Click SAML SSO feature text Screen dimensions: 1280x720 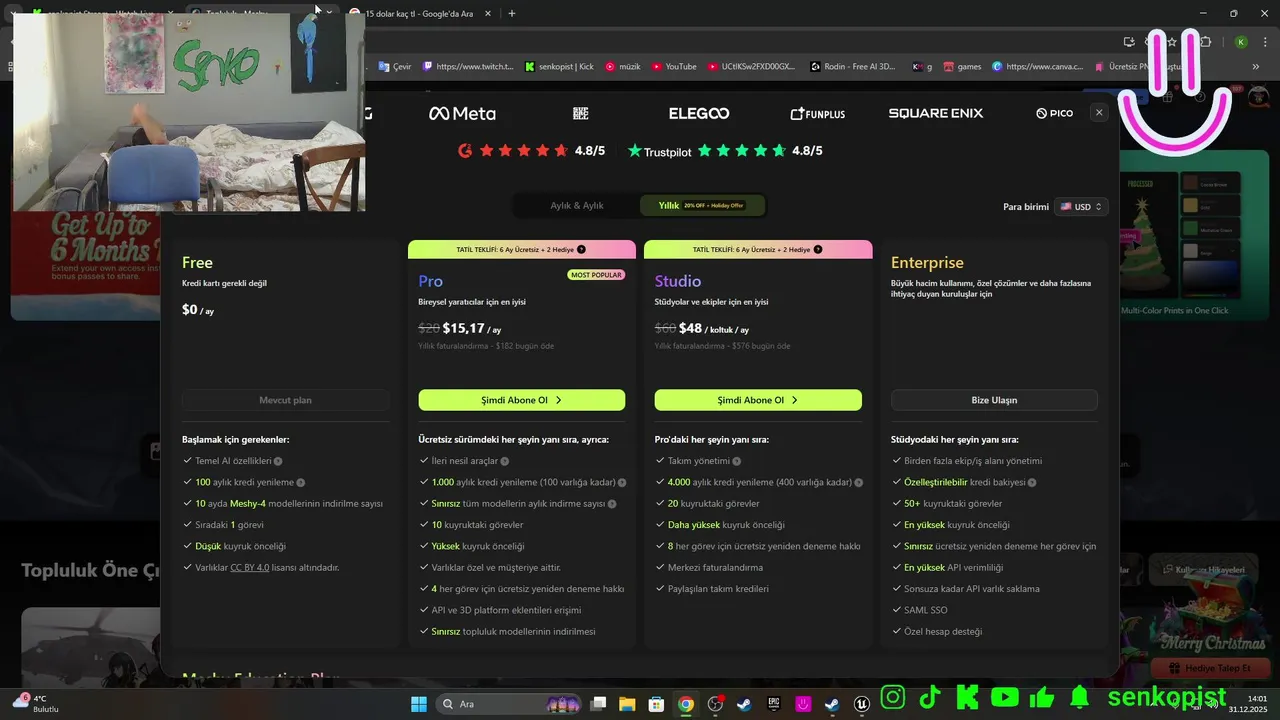coord(925,610)
